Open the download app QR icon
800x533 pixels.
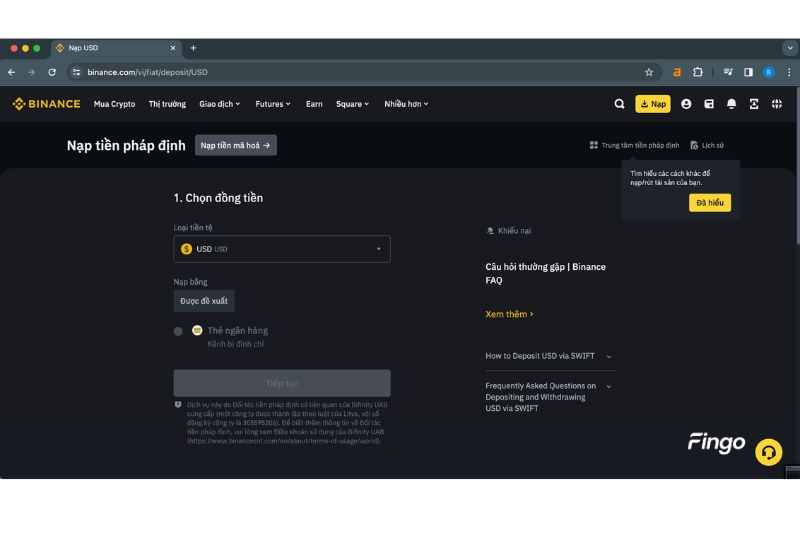pyautogui.click(x=754, y=104)
